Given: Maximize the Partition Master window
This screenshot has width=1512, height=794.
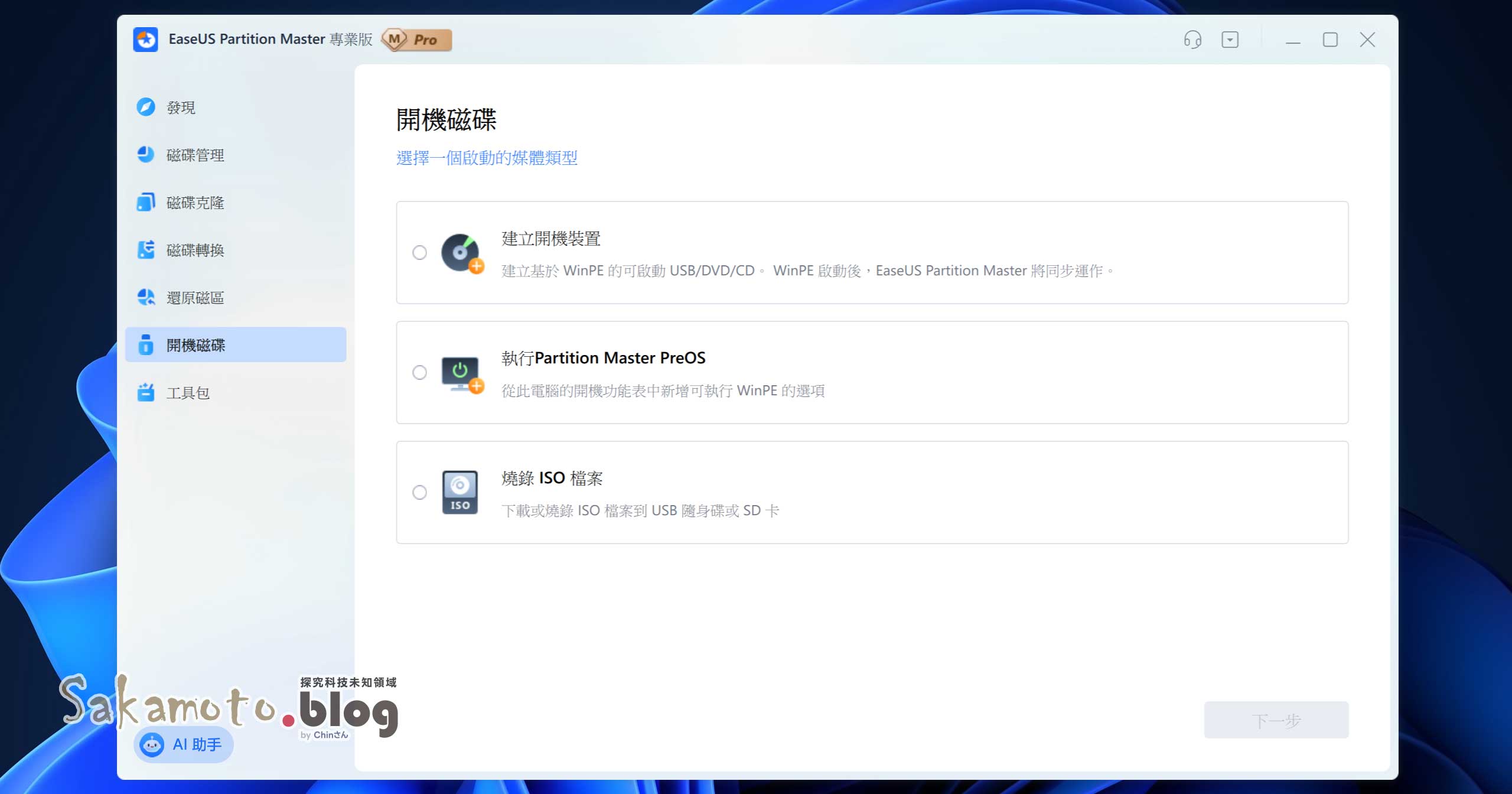Looking at the screenshot, I should (x=1330, y=40).
